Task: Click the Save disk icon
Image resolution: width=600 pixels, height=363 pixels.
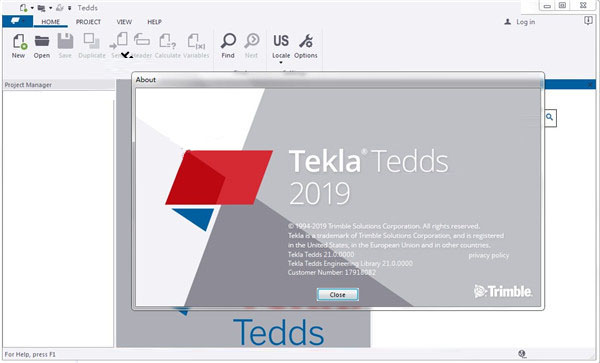Action: click(65, 41)
